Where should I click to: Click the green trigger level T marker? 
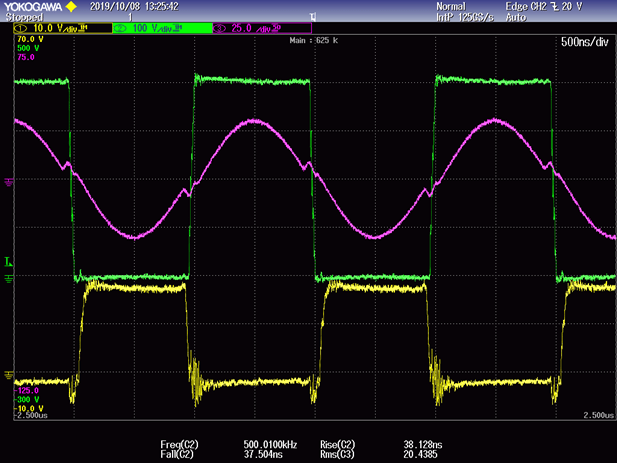8,261
